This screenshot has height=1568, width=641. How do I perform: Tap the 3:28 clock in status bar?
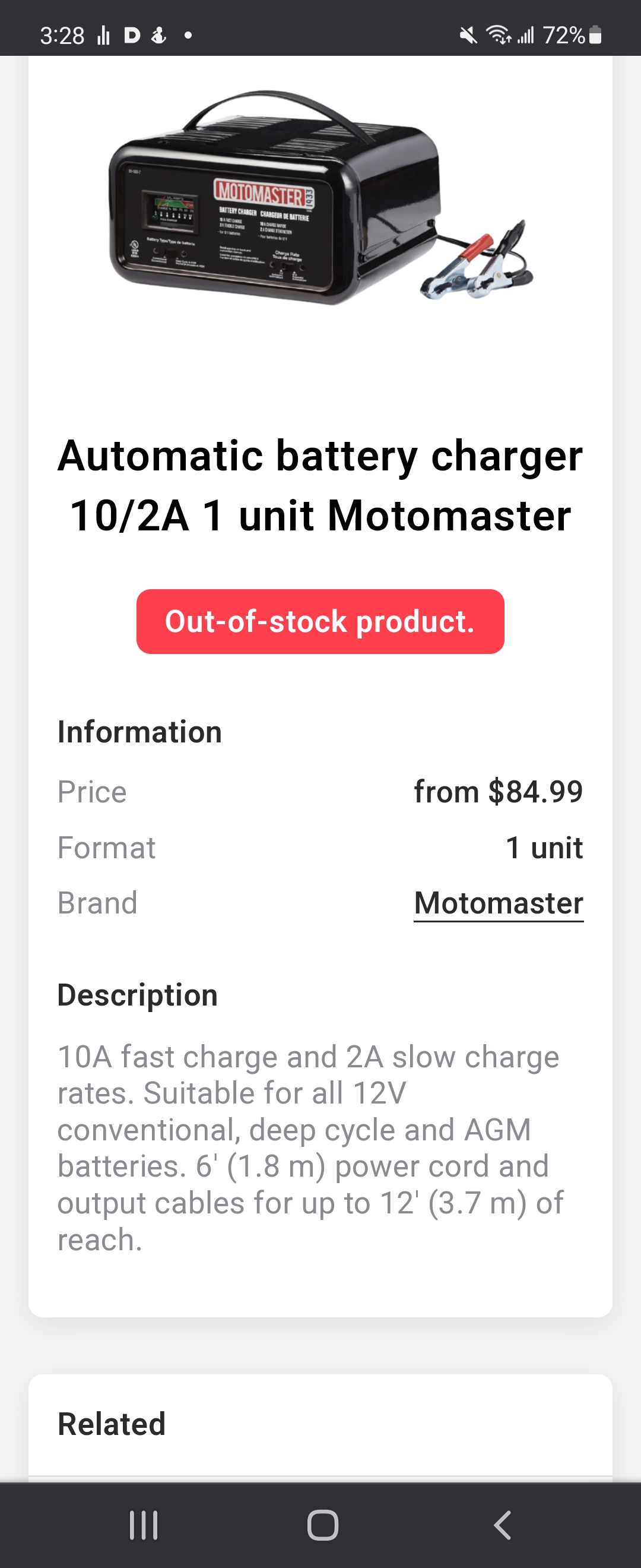pyautogui.click(x=62, y=36)
